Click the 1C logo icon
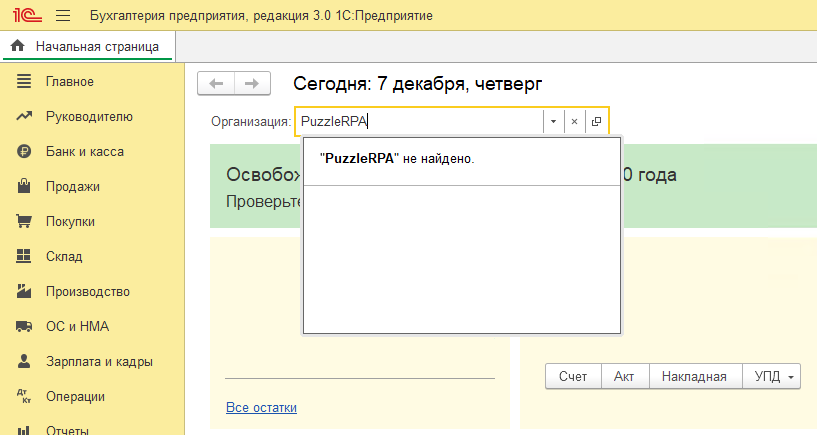Image resolution: width=817 pixels, height=435 pixels. point(27,15)
